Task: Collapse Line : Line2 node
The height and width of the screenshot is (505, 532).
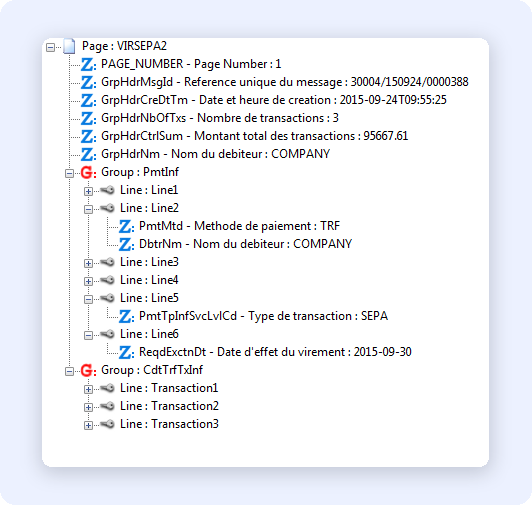Action: tap(88, 209)
